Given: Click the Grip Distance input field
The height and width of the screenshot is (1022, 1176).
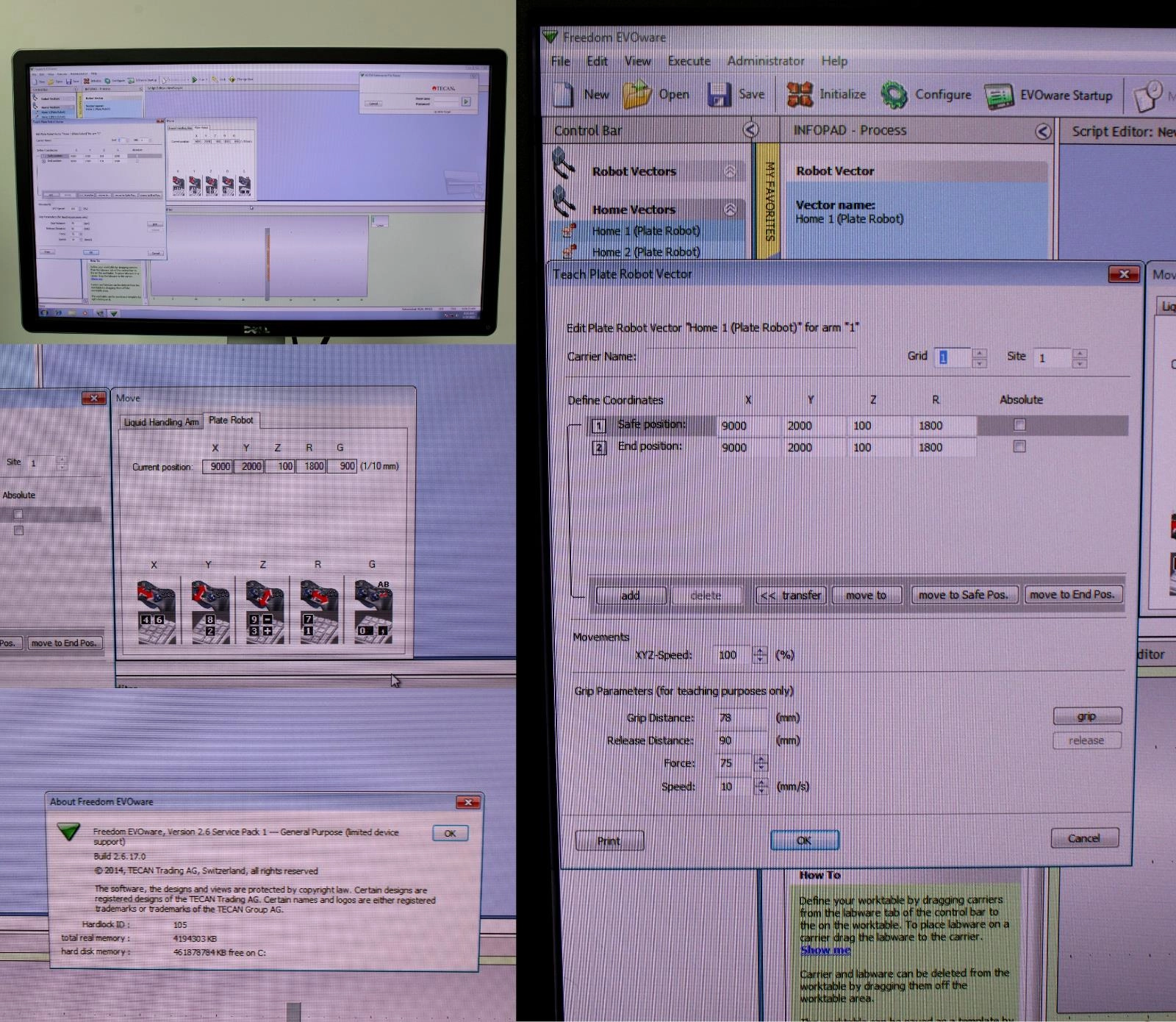Looking at the screenshot, I should tap(742, 718).
